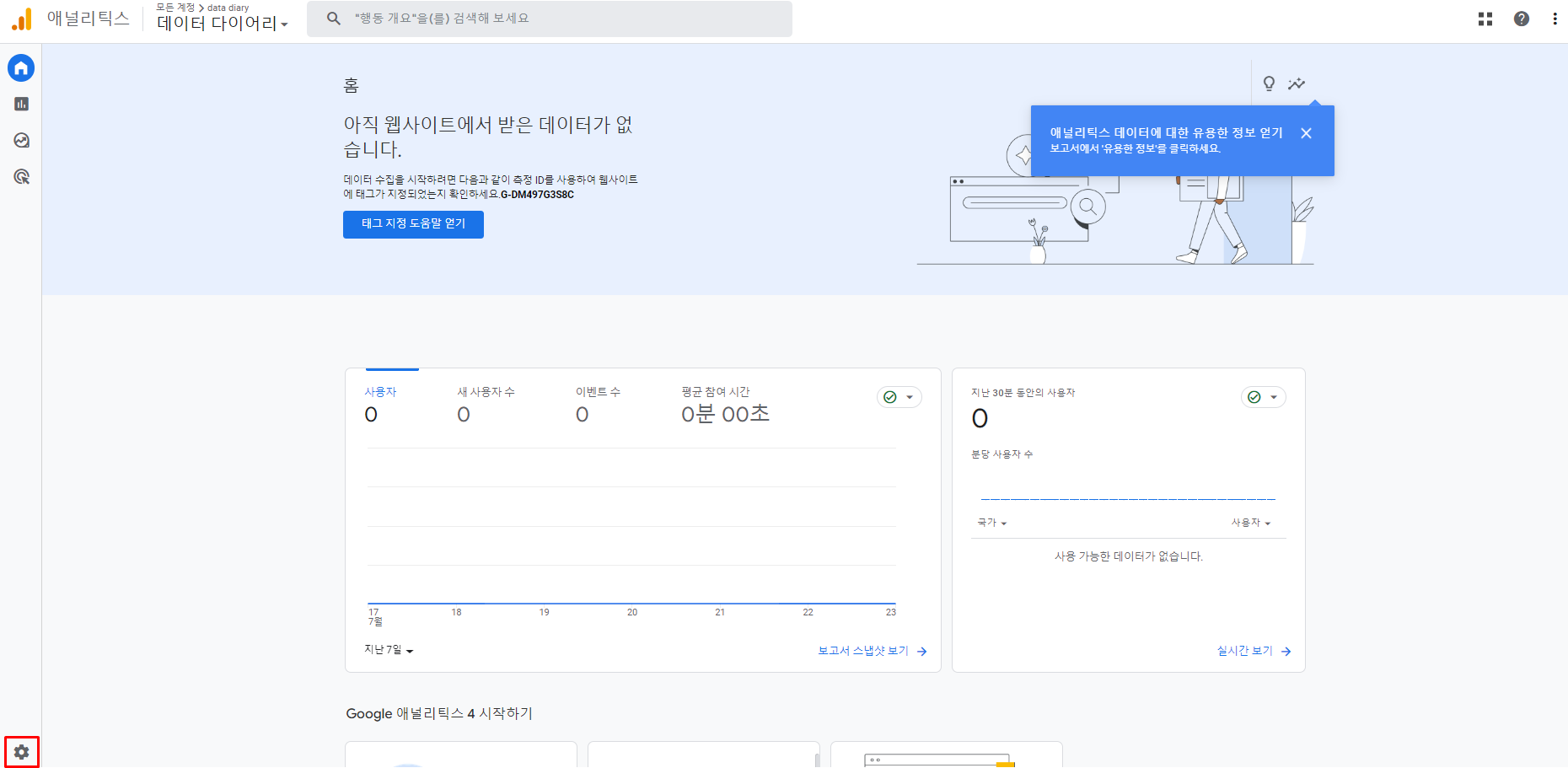Click the measurement ID G-DM497G3S8C text

(x=537, y=195)
